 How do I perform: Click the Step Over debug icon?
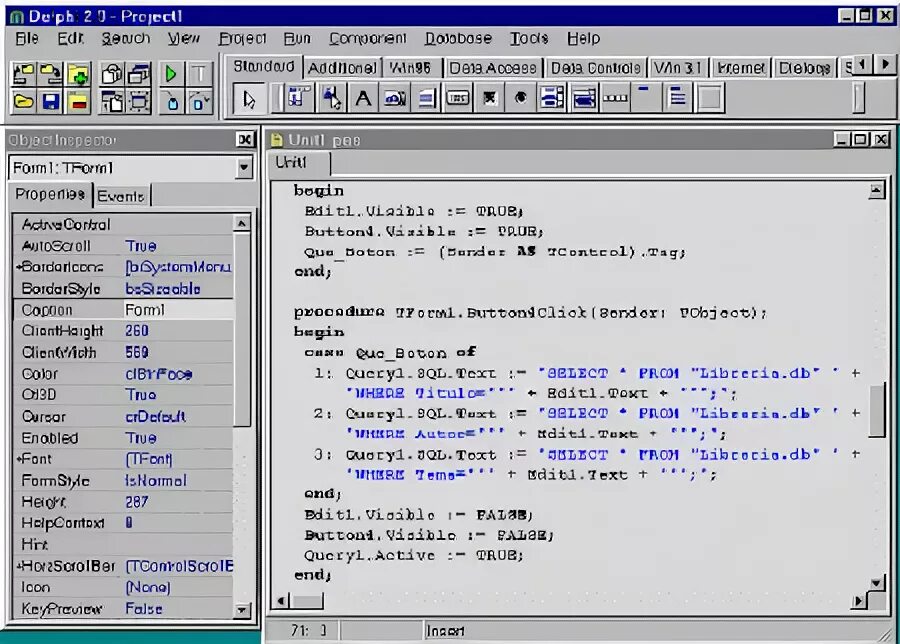[199, 102]
